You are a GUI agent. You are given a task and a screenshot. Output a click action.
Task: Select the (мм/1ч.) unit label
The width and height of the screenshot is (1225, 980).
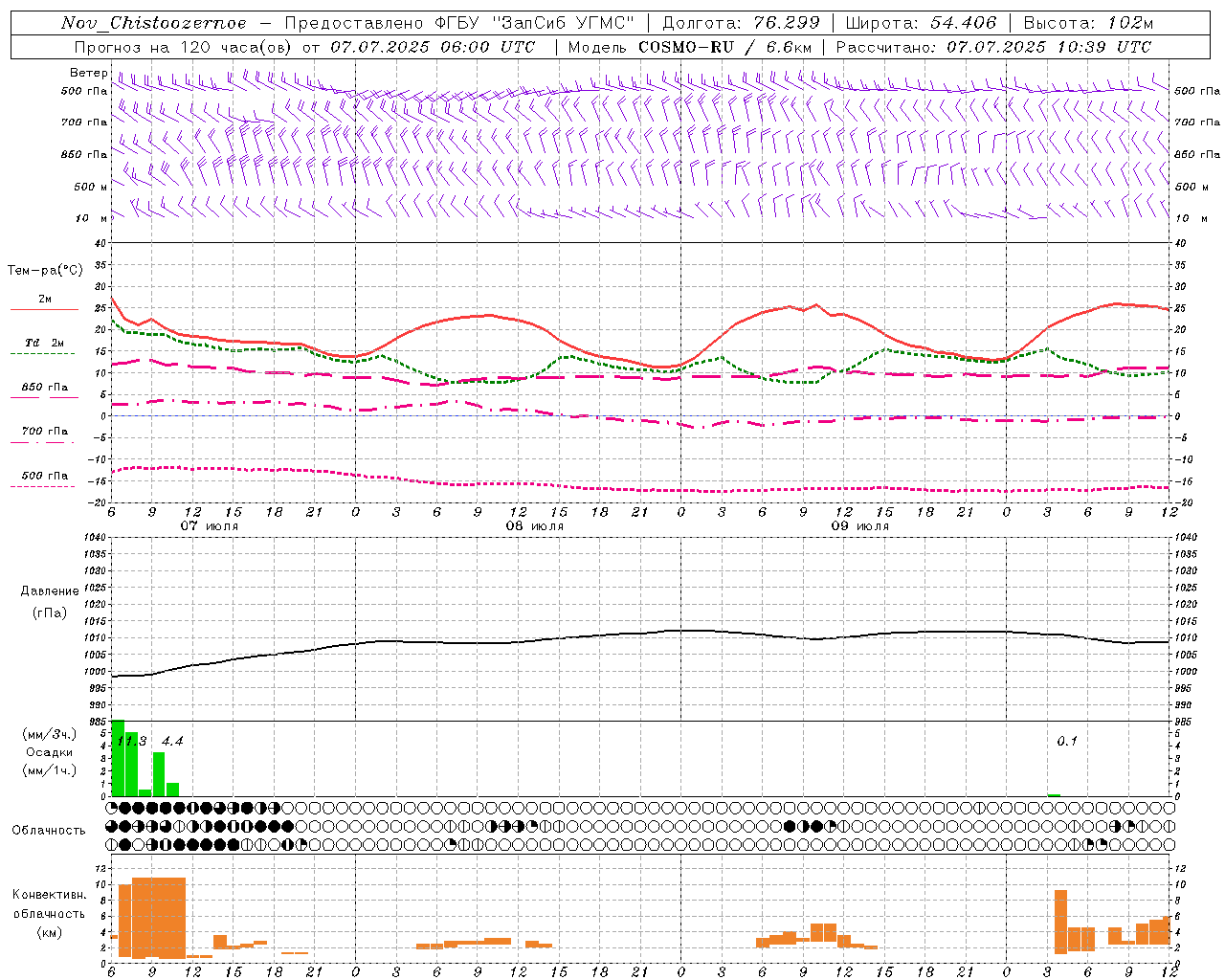point(49,770)
